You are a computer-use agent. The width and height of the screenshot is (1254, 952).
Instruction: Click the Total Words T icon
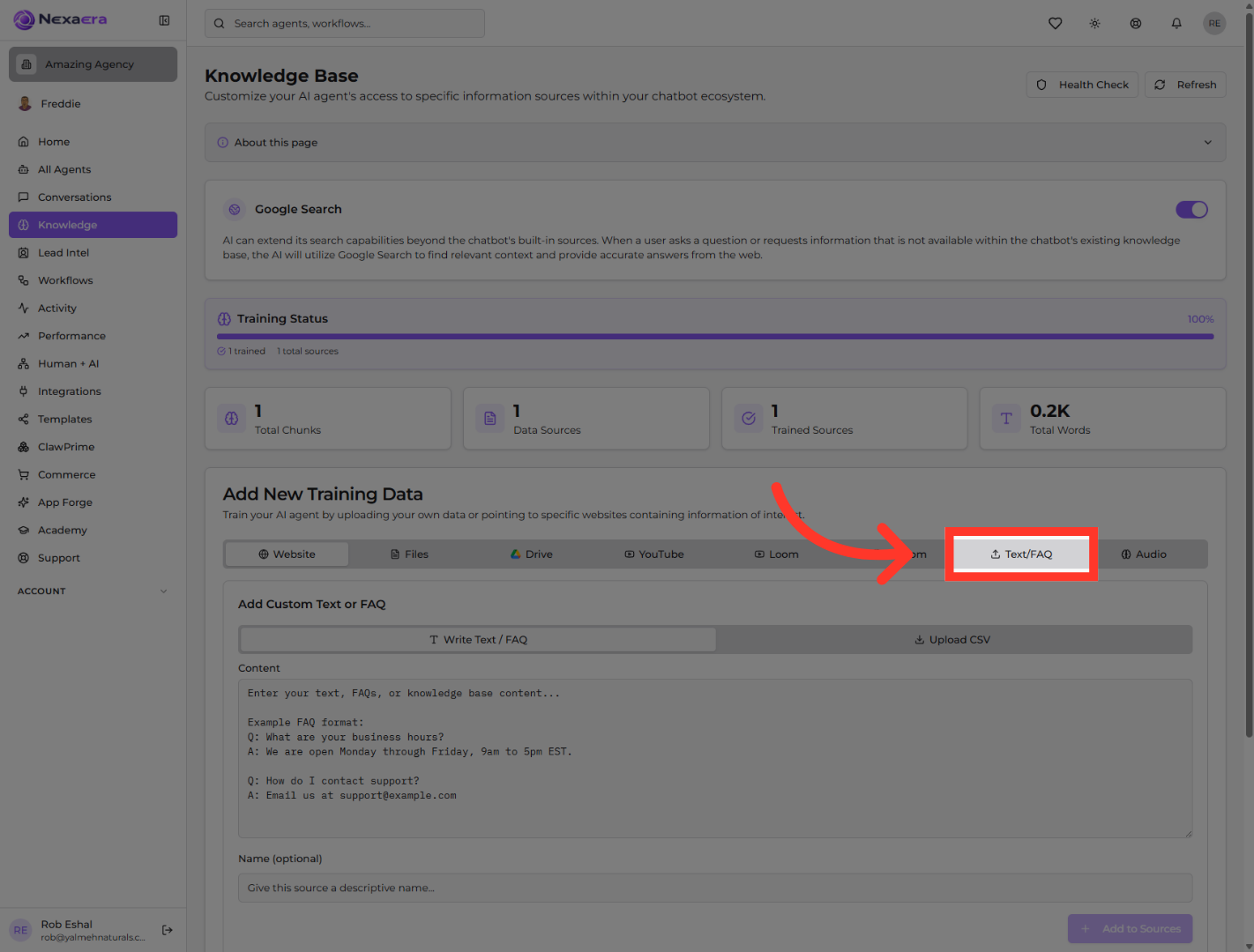[x=1006, y=419]
